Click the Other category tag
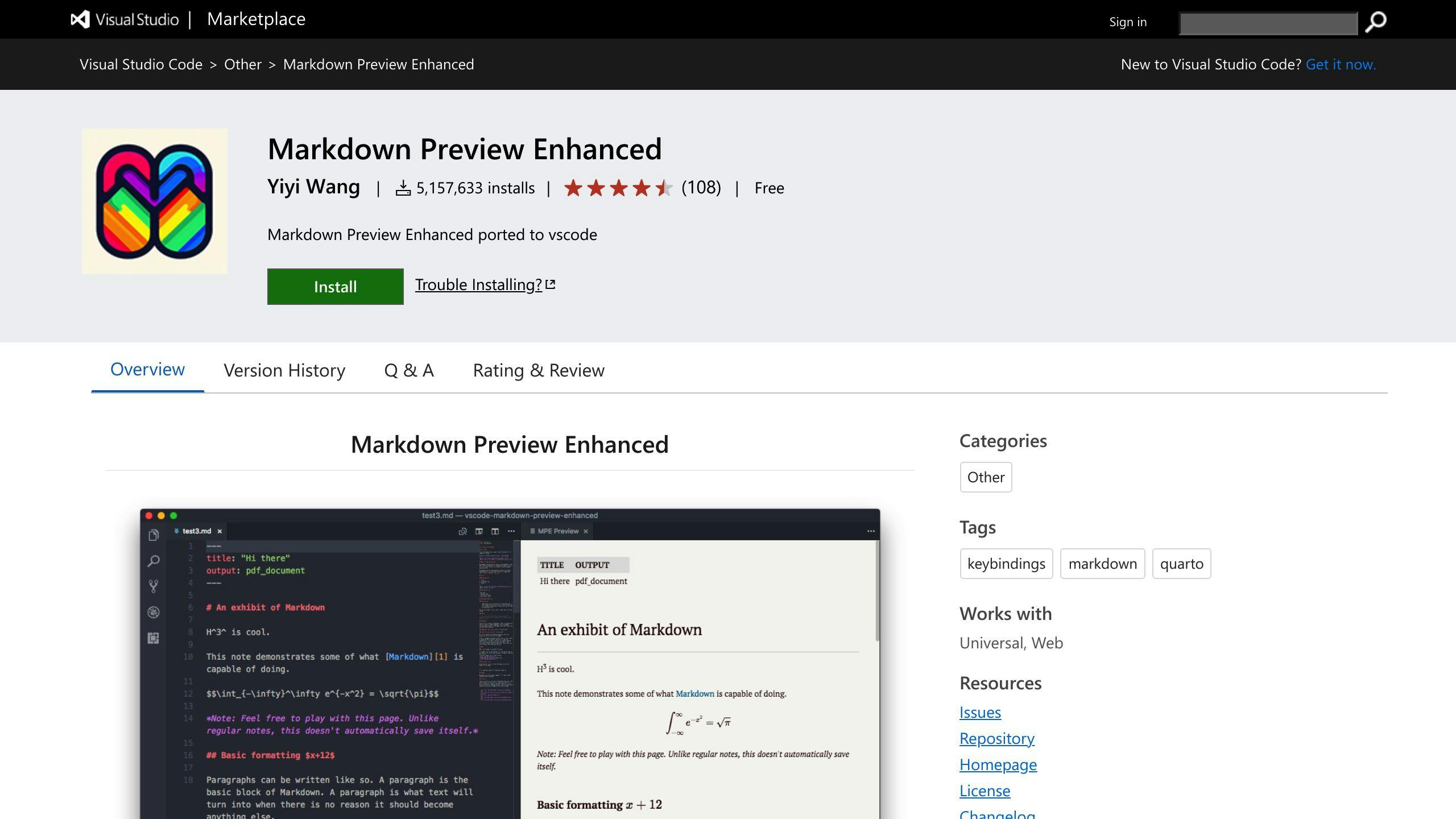The width and height of the screenshot is (1456, 819). click(986, 477)
